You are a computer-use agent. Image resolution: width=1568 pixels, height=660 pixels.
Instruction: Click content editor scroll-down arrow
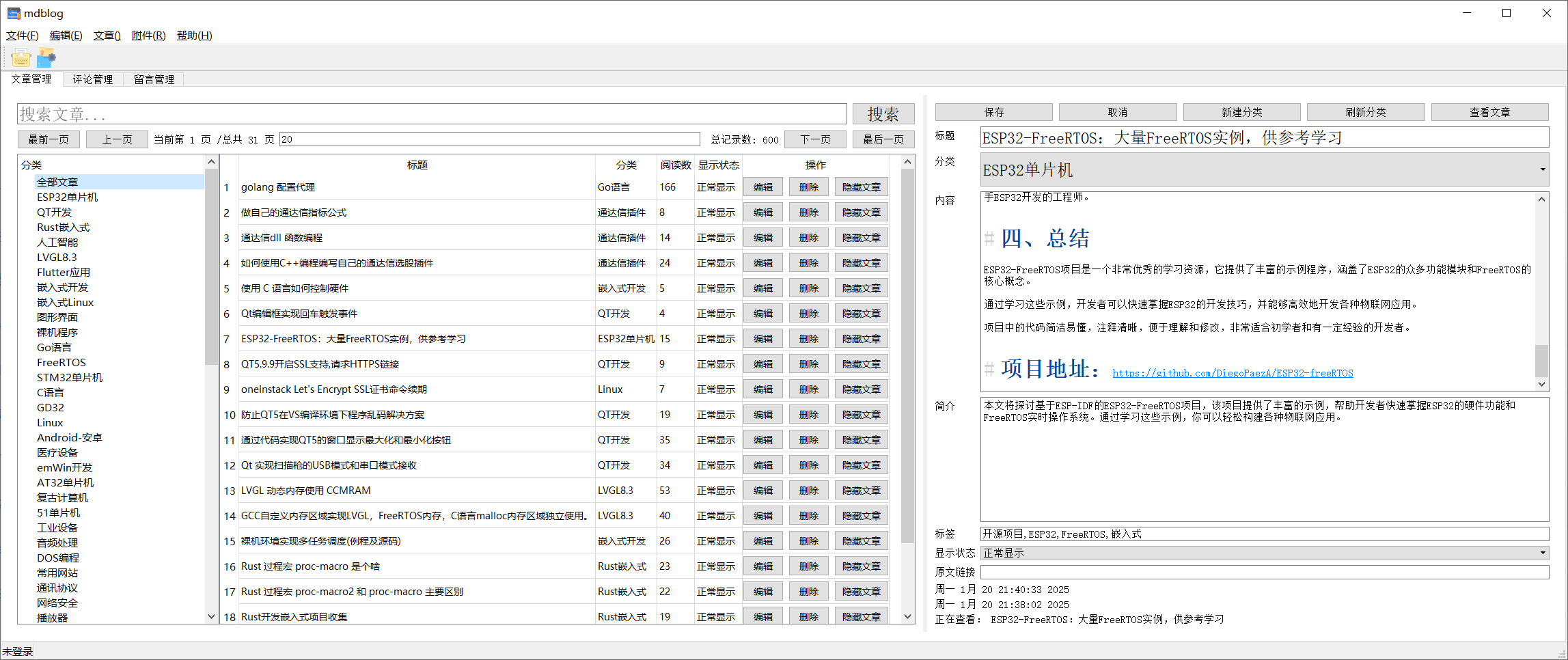point(1542,384)
